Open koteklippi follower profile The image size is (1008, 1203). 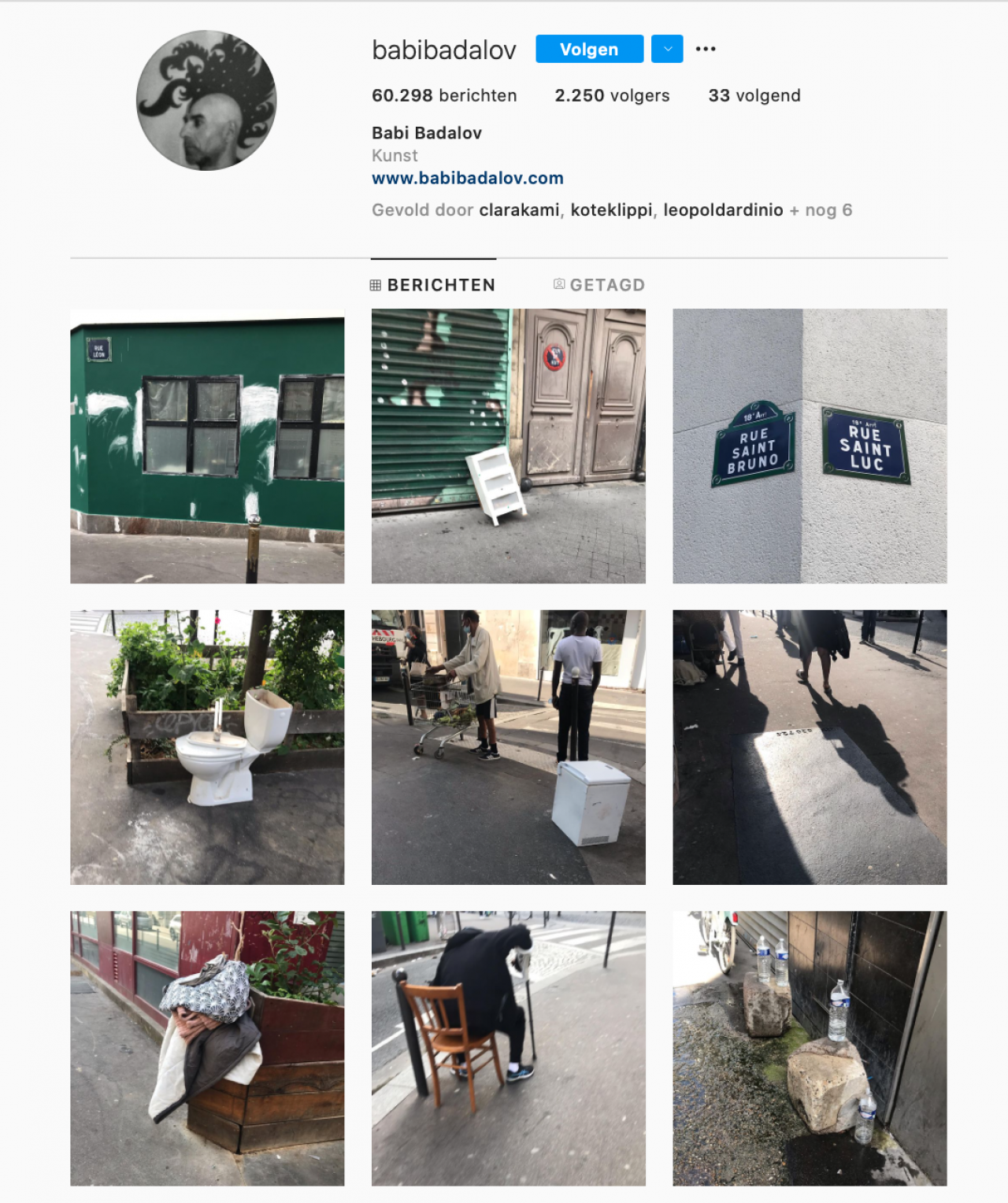tap(611, 210)
